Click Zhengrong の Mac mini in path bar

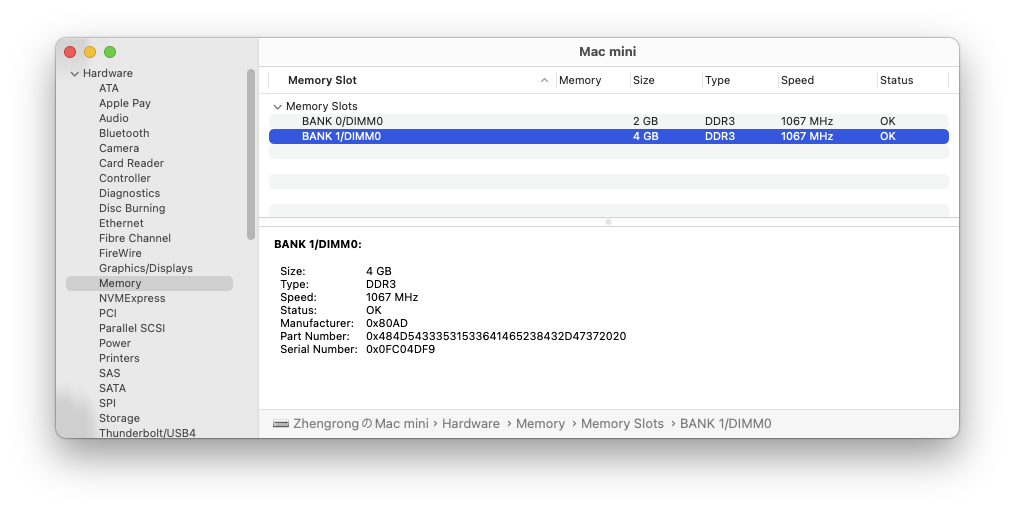[361, 424]
